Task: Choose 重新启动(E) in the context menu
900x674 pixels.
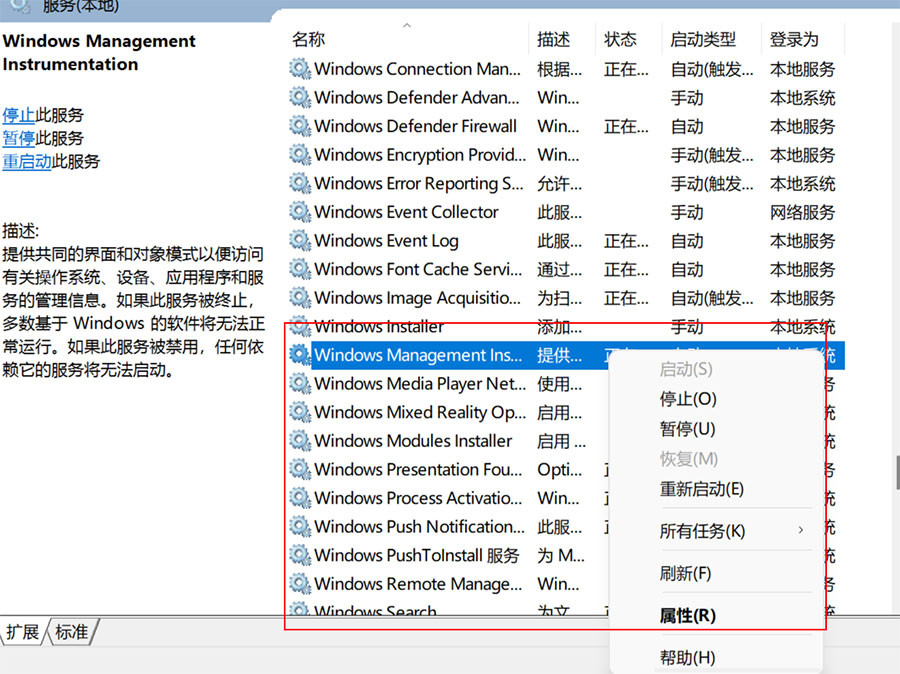Action: pyautogui.click(x=701, y=489)
